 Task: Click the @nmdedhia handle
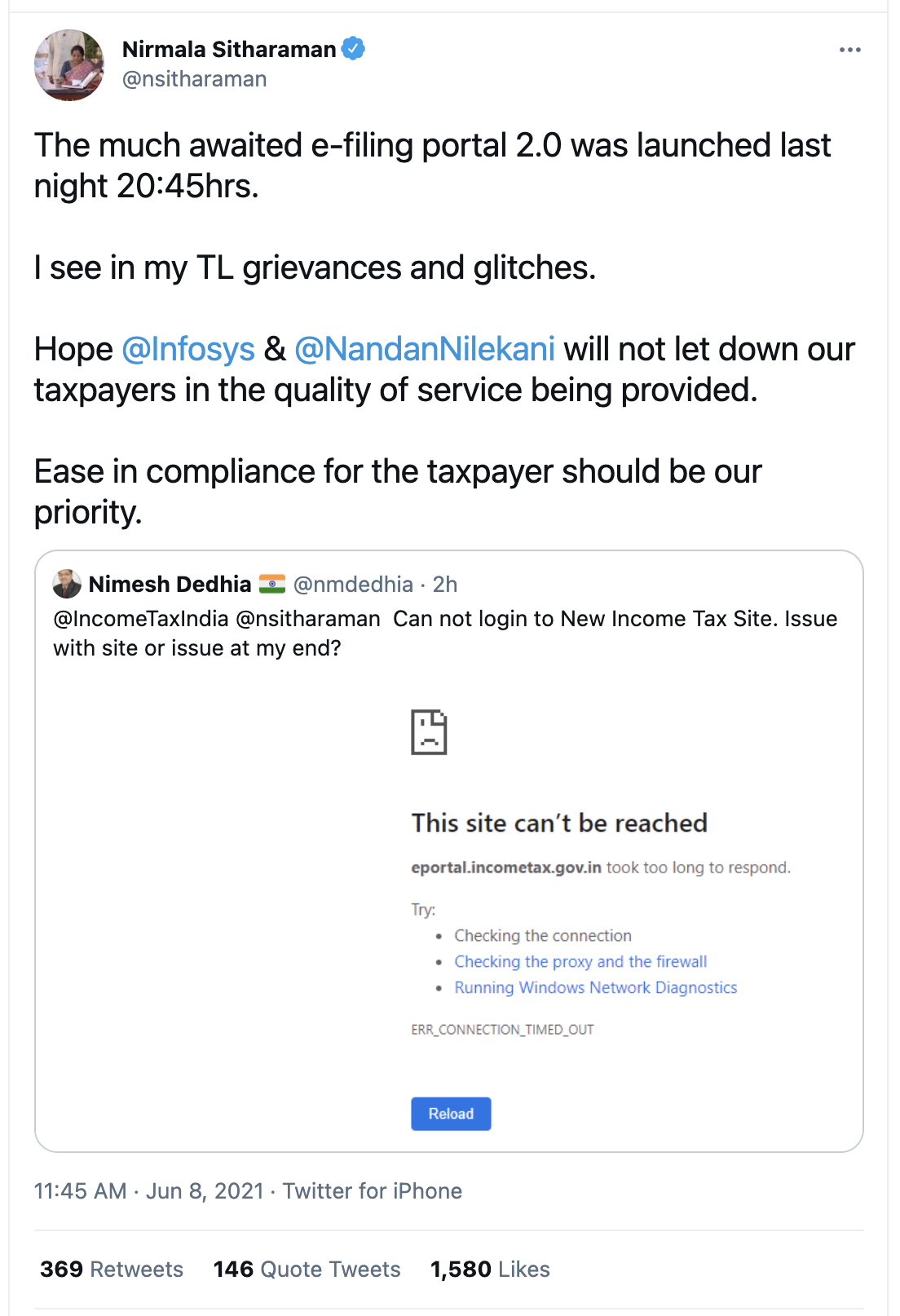coord(353,584)
